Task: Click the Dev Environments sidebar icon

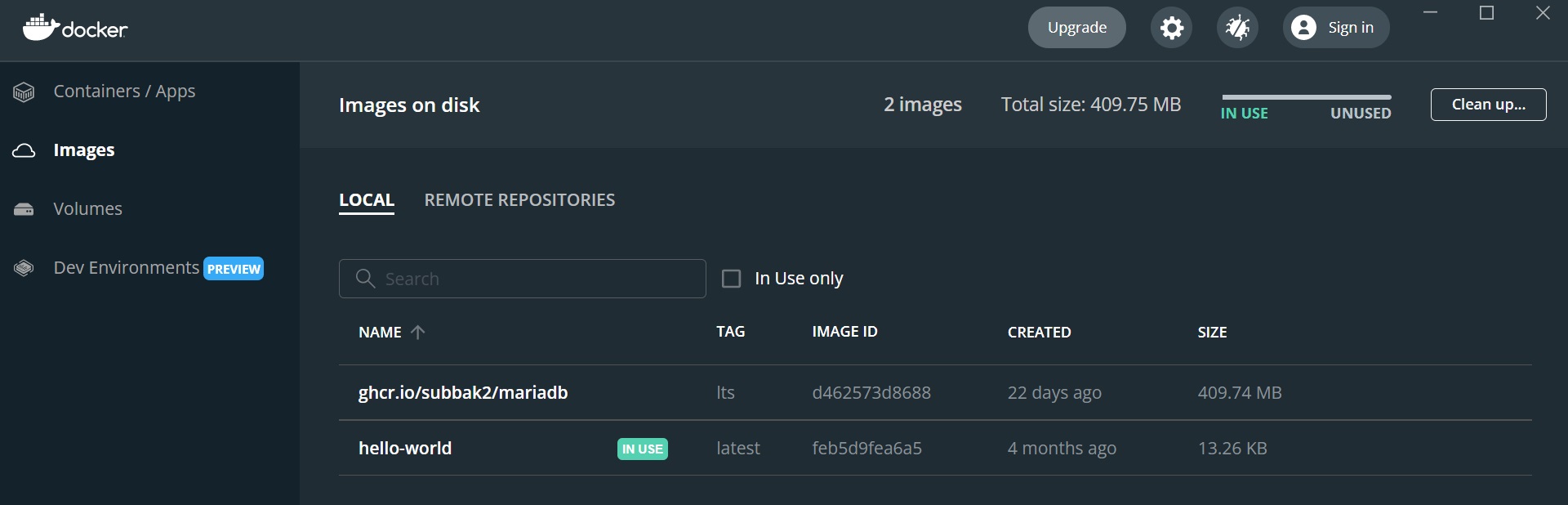Action: (24, 268)
